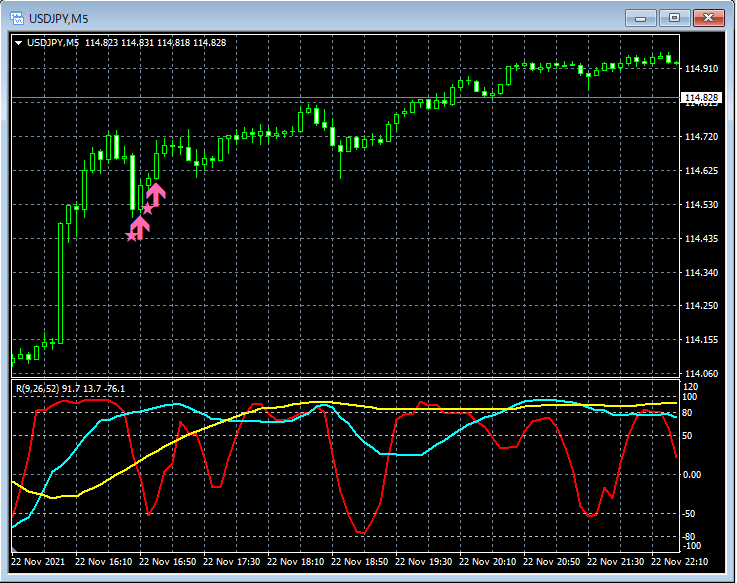Click the OHLC values in chart header
This screenshot has height=583, width=737.
(x=155, y=42)
